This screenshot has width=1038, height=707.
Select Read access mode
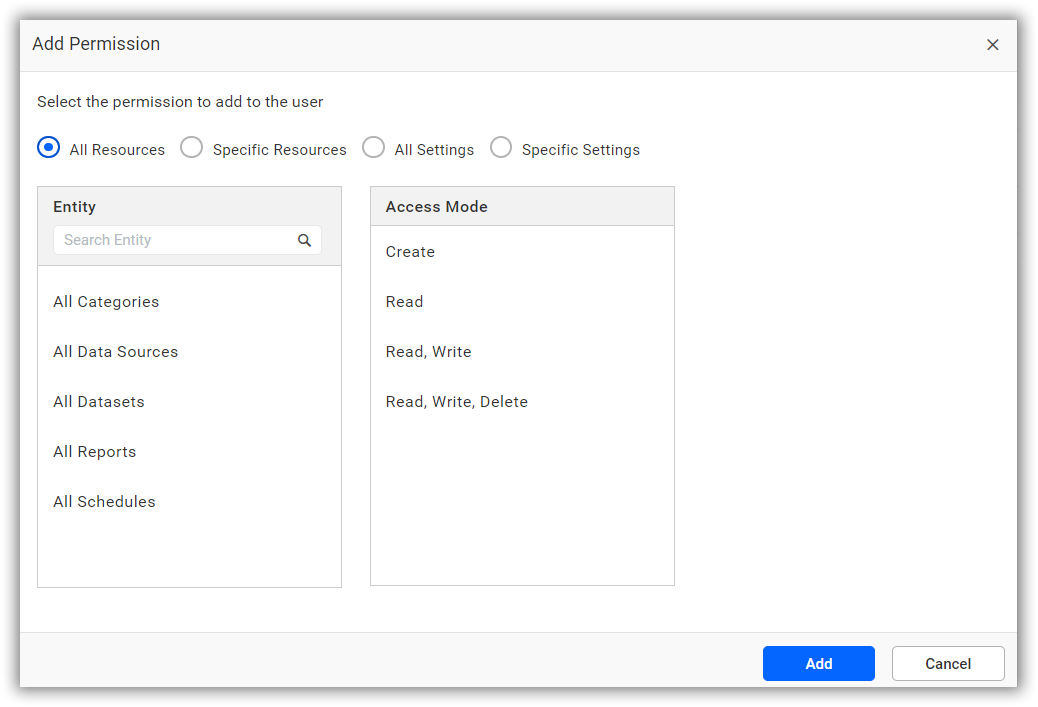(x=404, y=301)
